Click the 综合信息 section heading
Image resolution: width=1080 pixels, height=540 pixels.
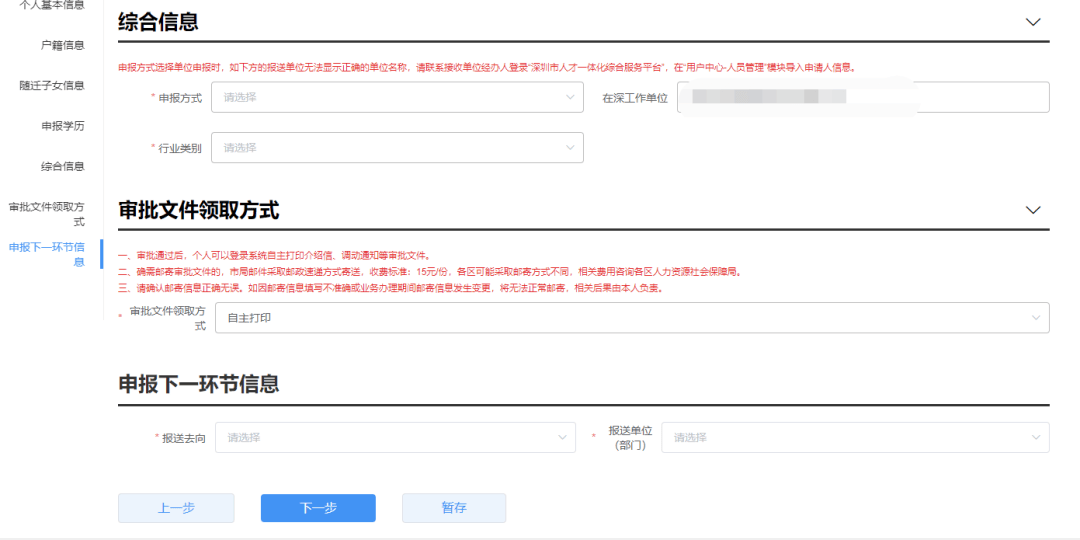(x=158, y=22)
